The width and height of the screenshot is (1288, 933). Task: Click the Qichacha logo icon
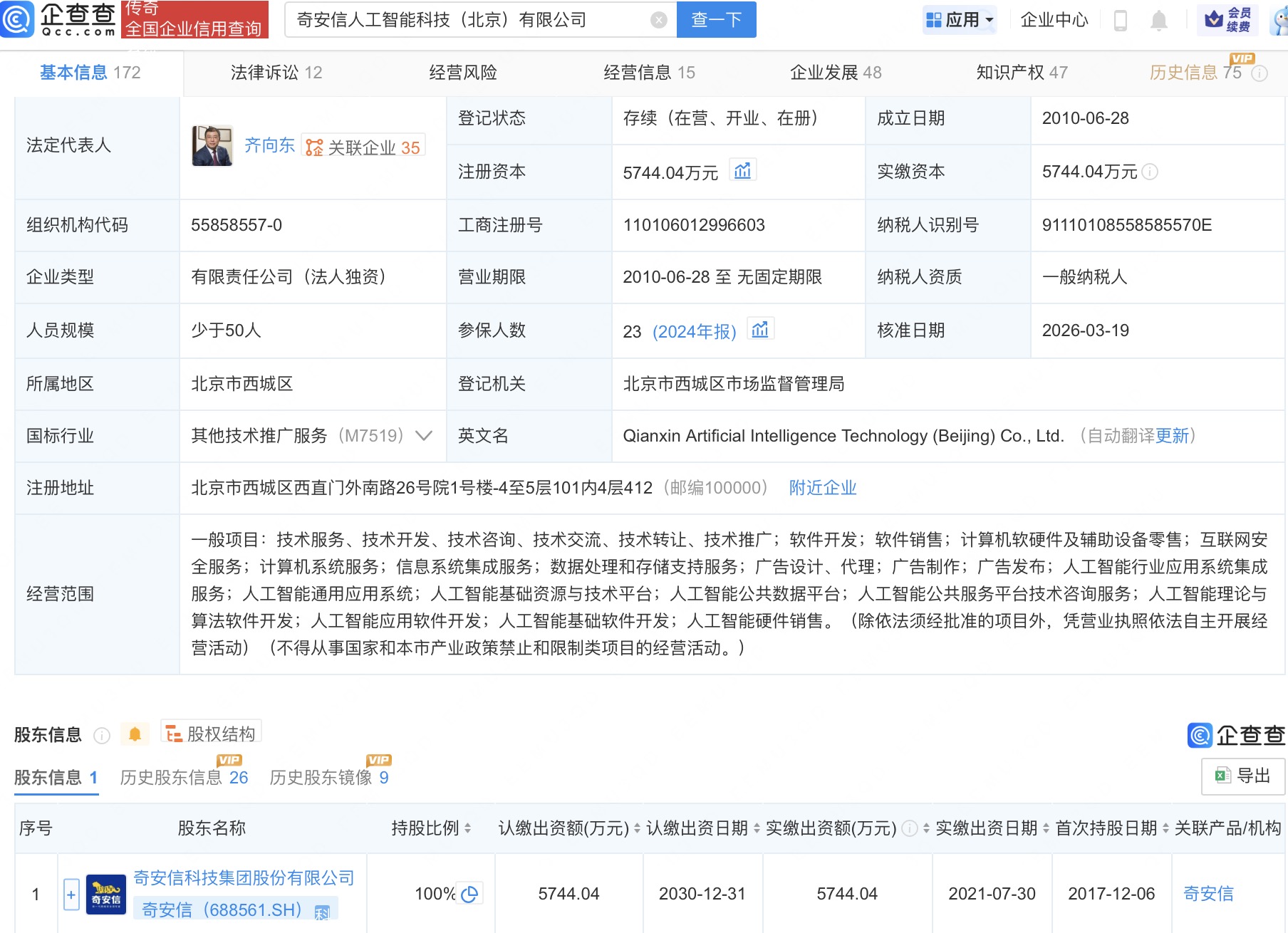[x=17, y=19]
